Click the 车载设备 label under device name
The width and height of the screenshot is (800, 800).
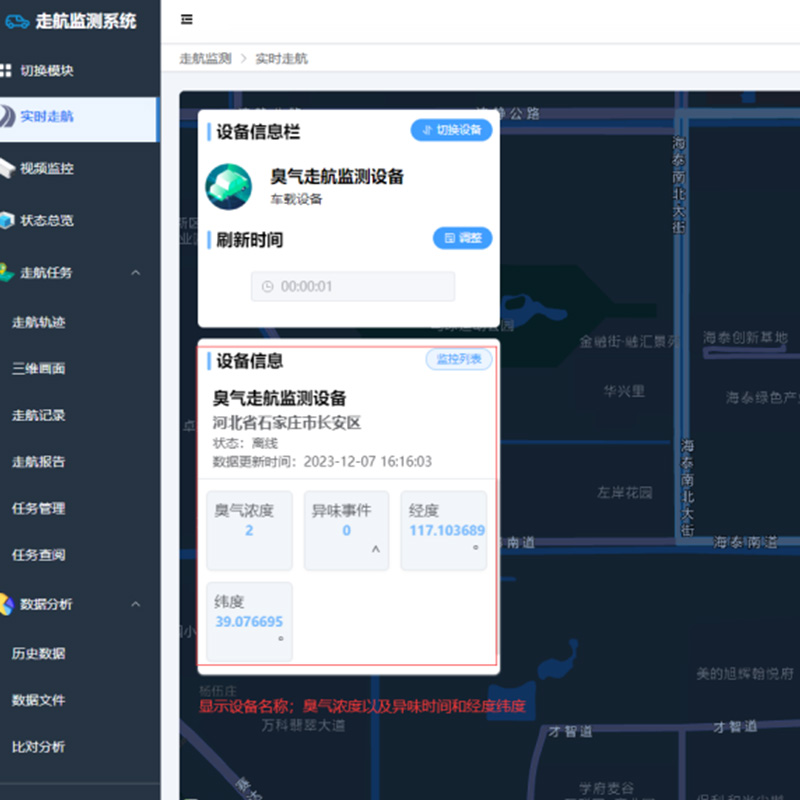click(x=296, y=199)
